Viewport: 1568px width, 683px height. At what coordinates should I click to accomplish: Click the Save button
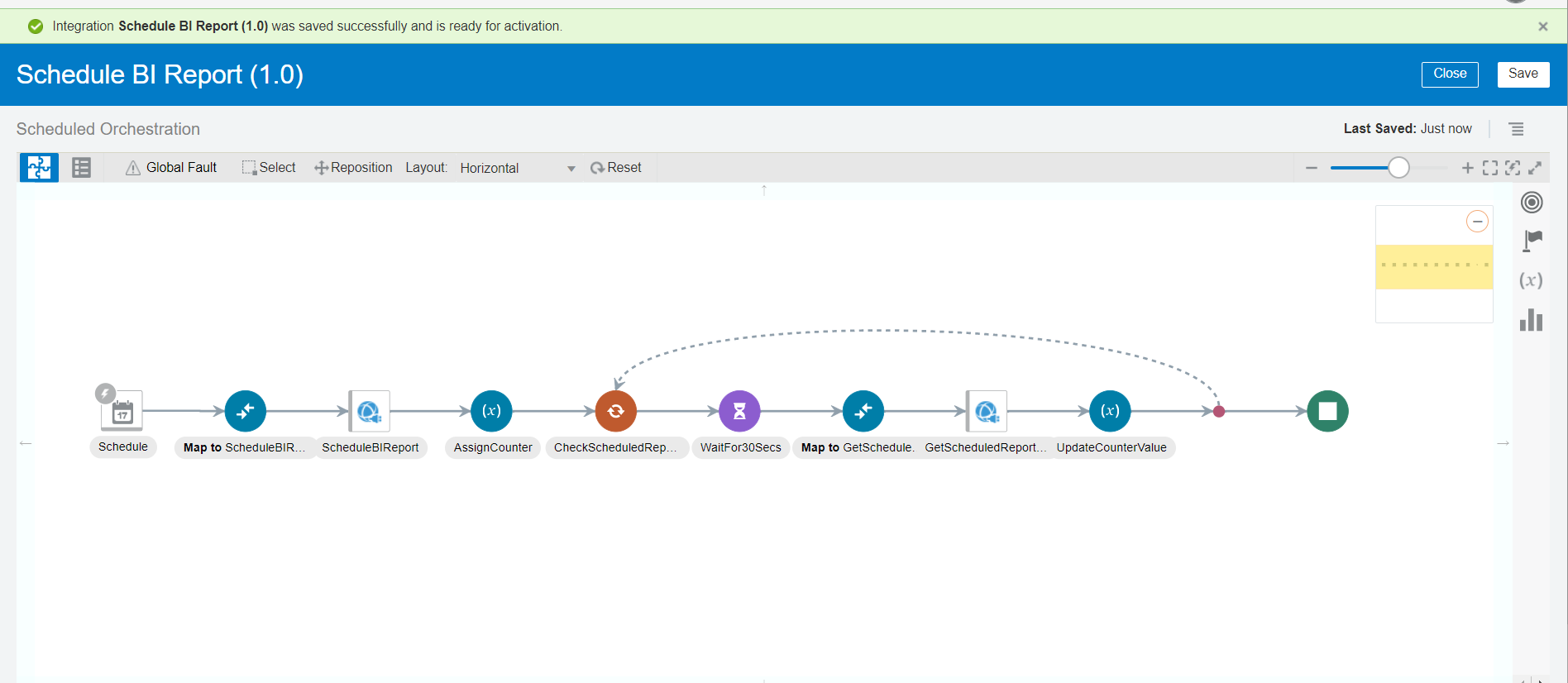click(x=1523, y=74)
